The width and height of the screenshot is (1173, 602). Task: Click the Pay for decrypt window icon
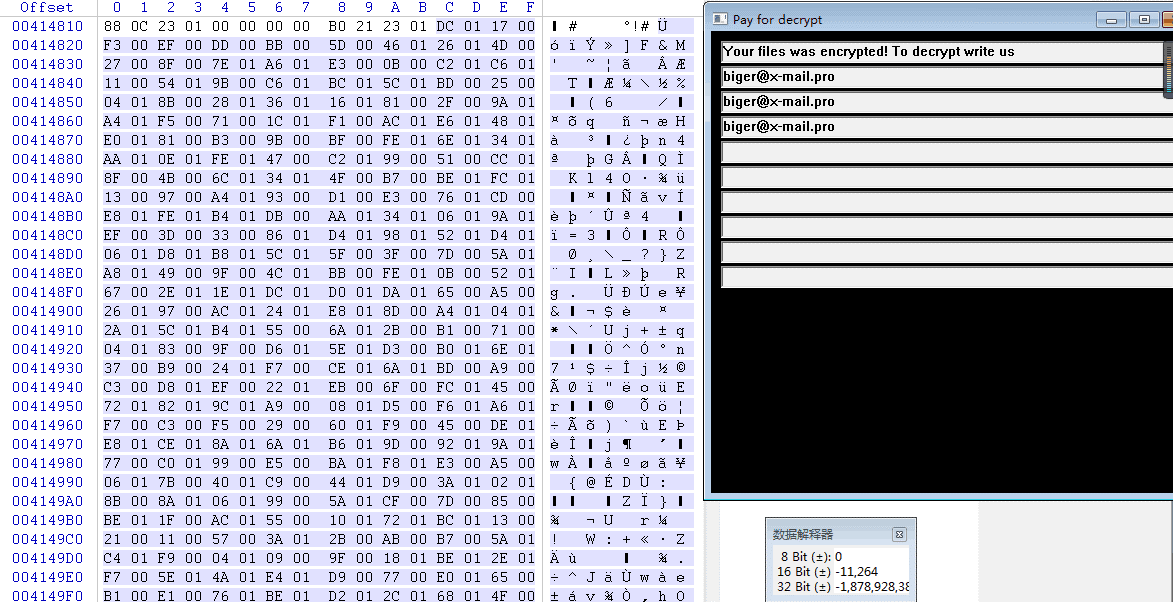720,19
